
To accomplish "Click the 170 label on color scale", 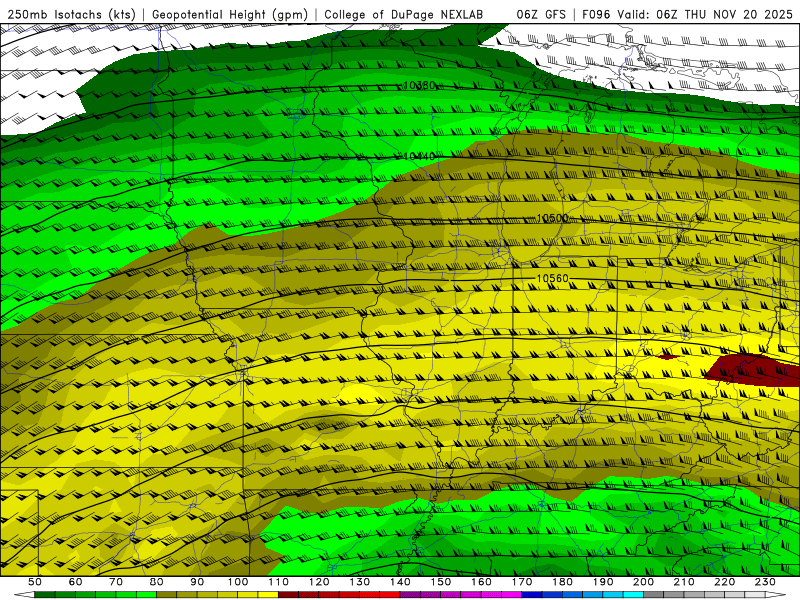I will (522, 582).
